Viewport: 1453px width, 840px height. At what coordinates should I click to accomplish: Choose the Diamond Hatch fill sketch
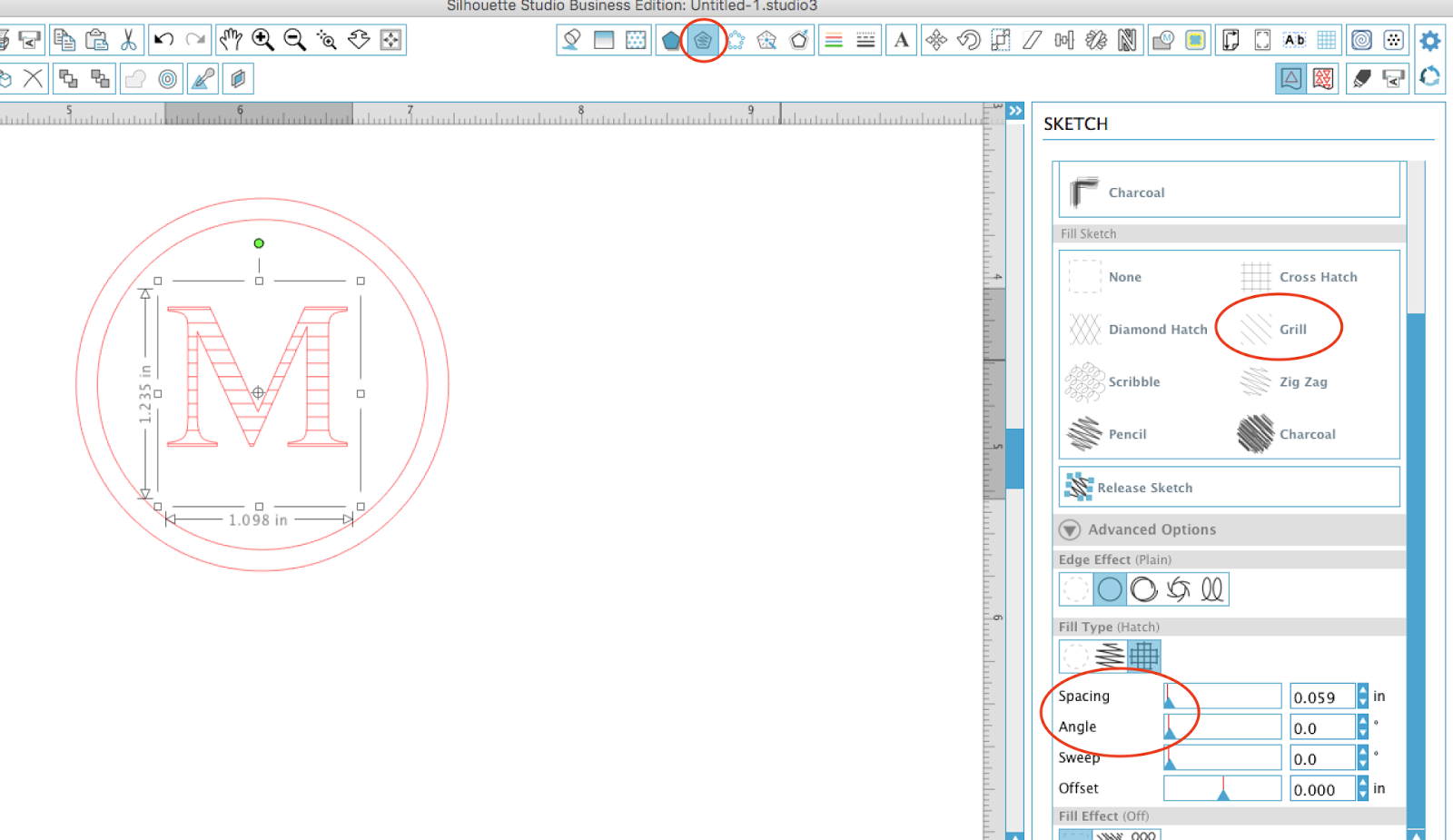1139,329
